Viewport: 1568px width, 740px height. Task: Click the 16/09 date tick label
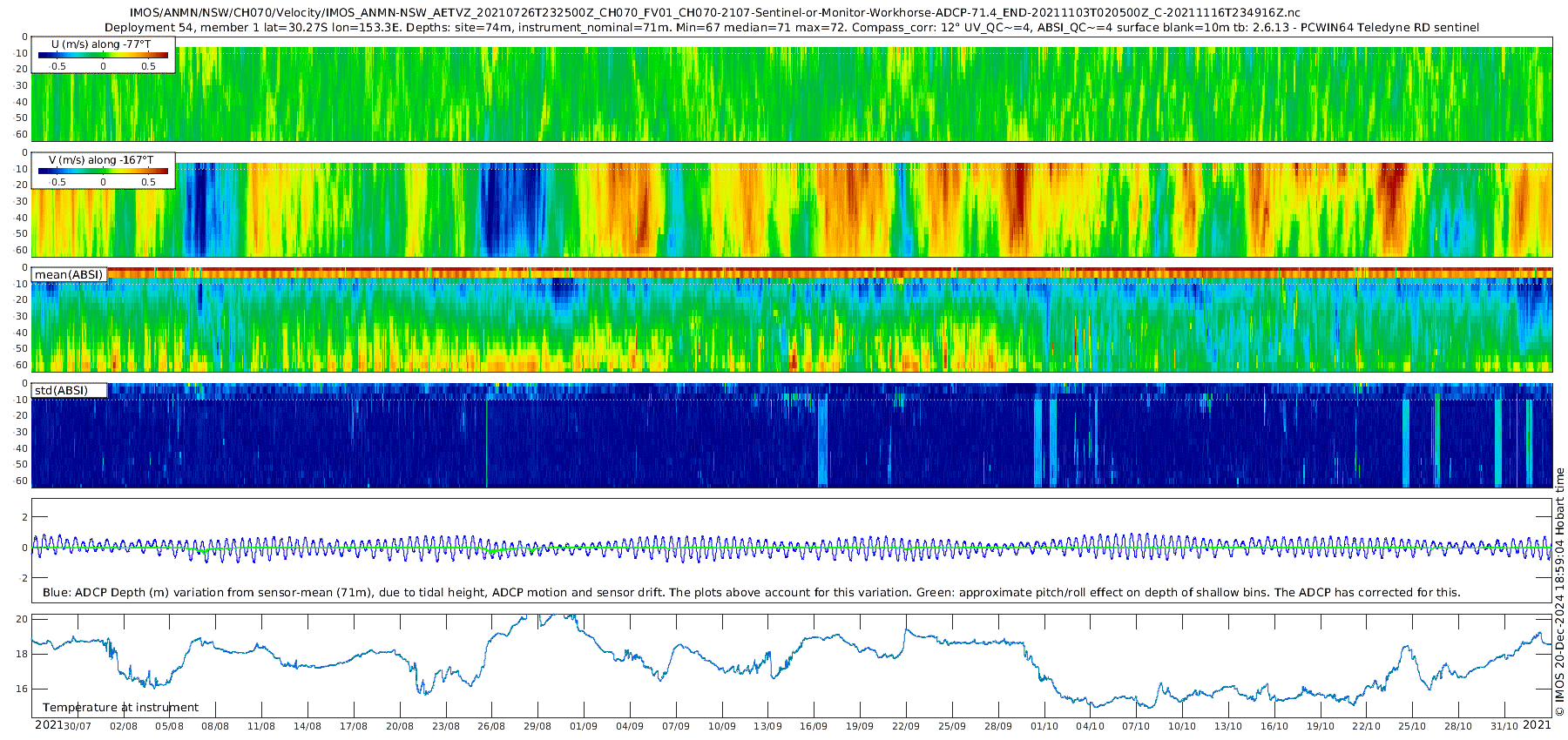click(814, 726)
